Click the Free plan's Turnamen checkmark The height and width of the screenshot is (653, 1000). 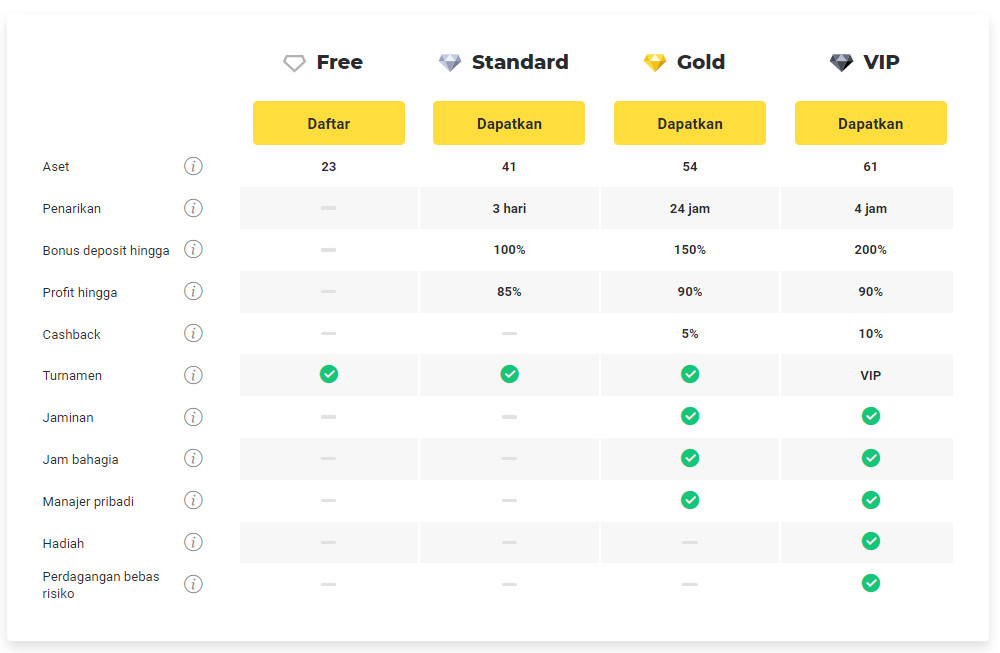(x=329, y=374)
